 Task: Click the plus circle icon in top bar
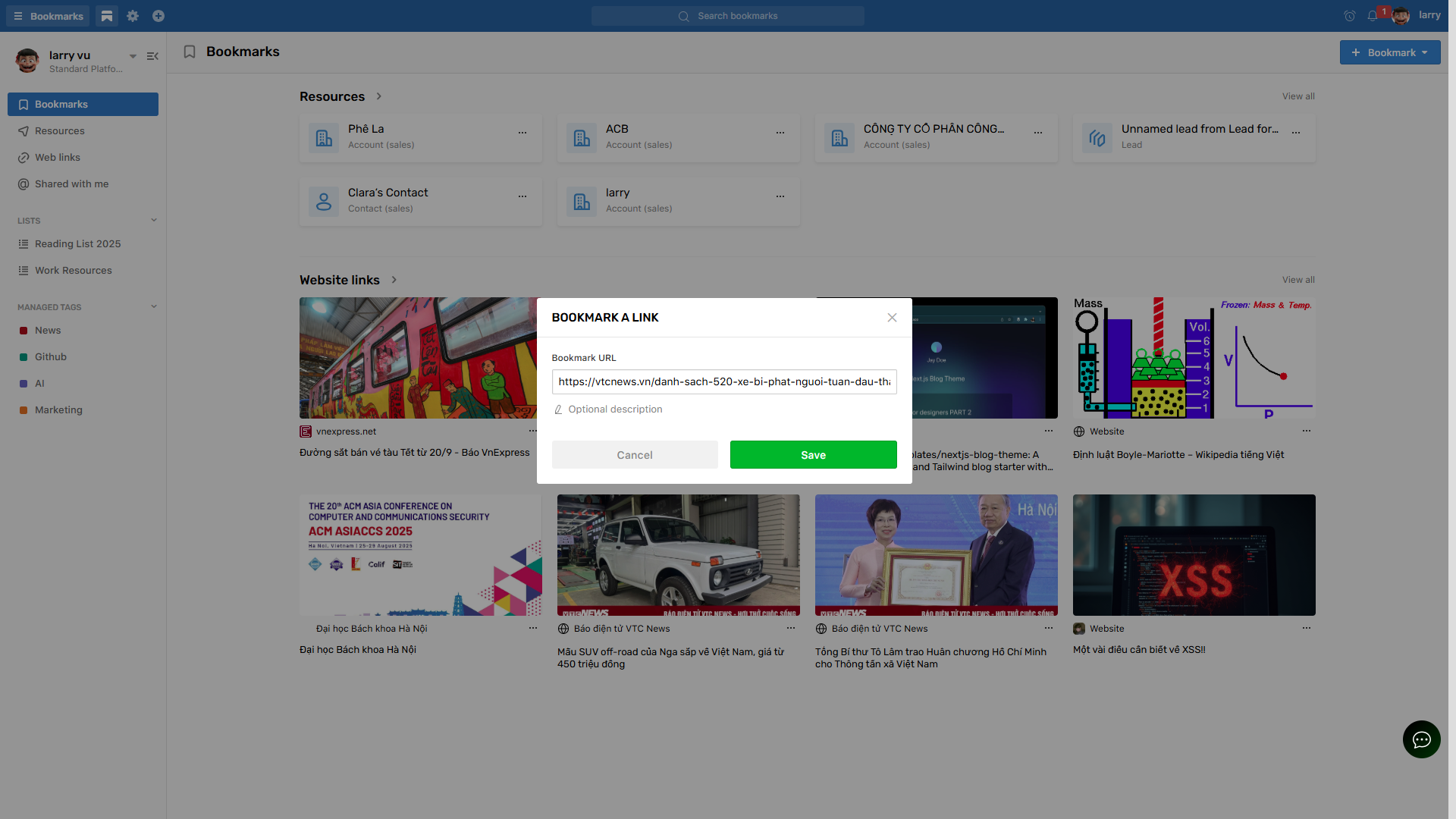(158, 16)
